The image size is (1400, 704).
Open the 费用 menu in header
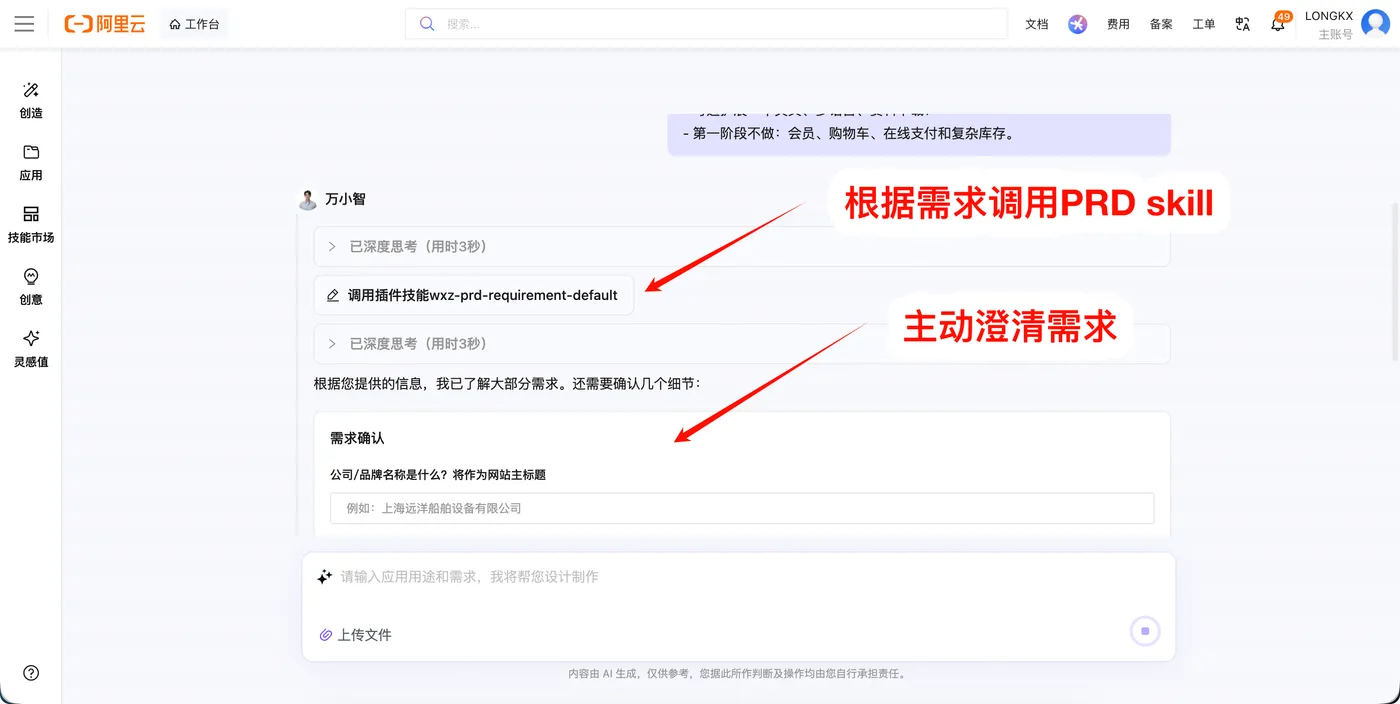point(1118,24)
